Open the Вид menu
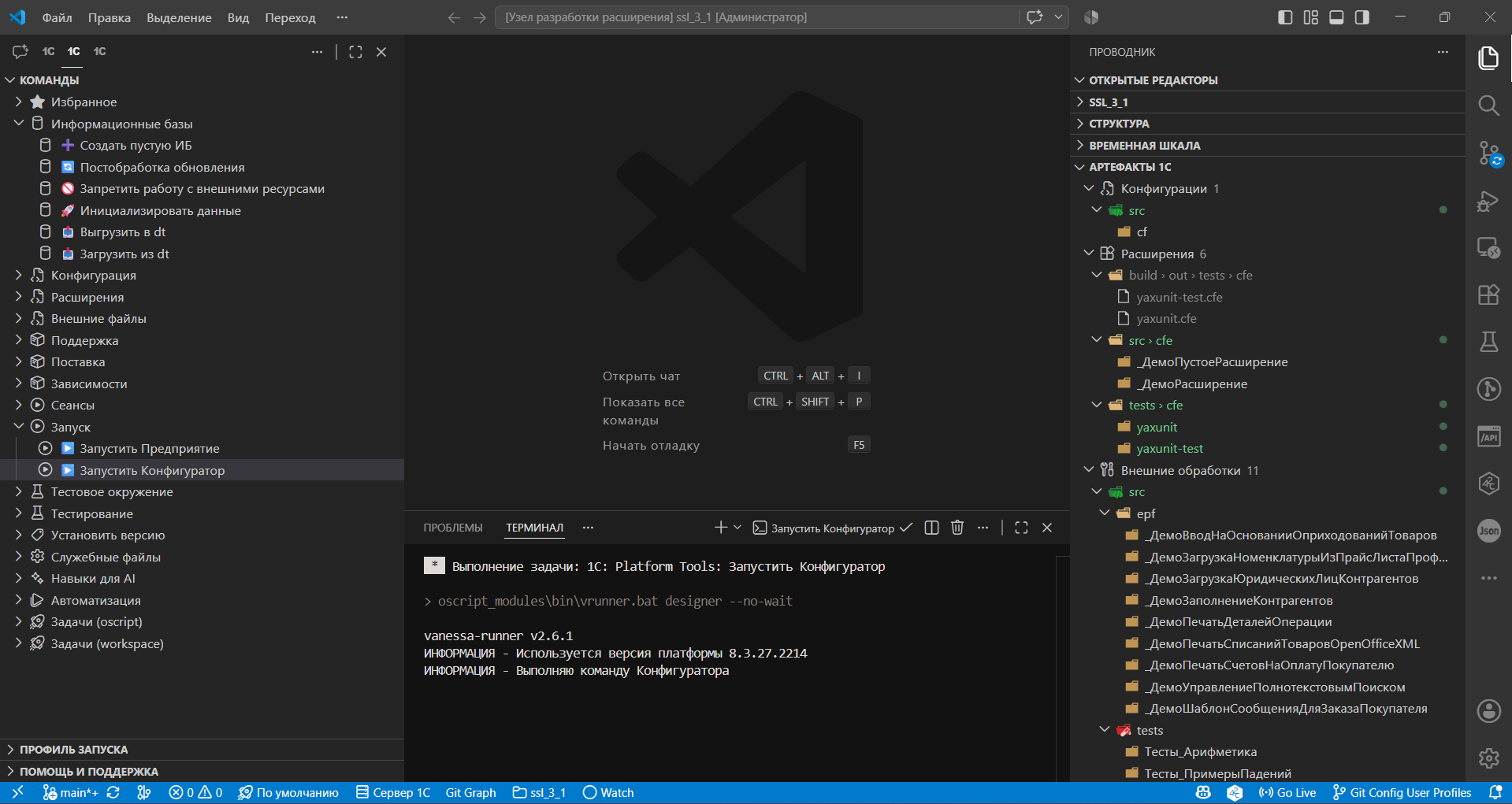 click(238, 17)
